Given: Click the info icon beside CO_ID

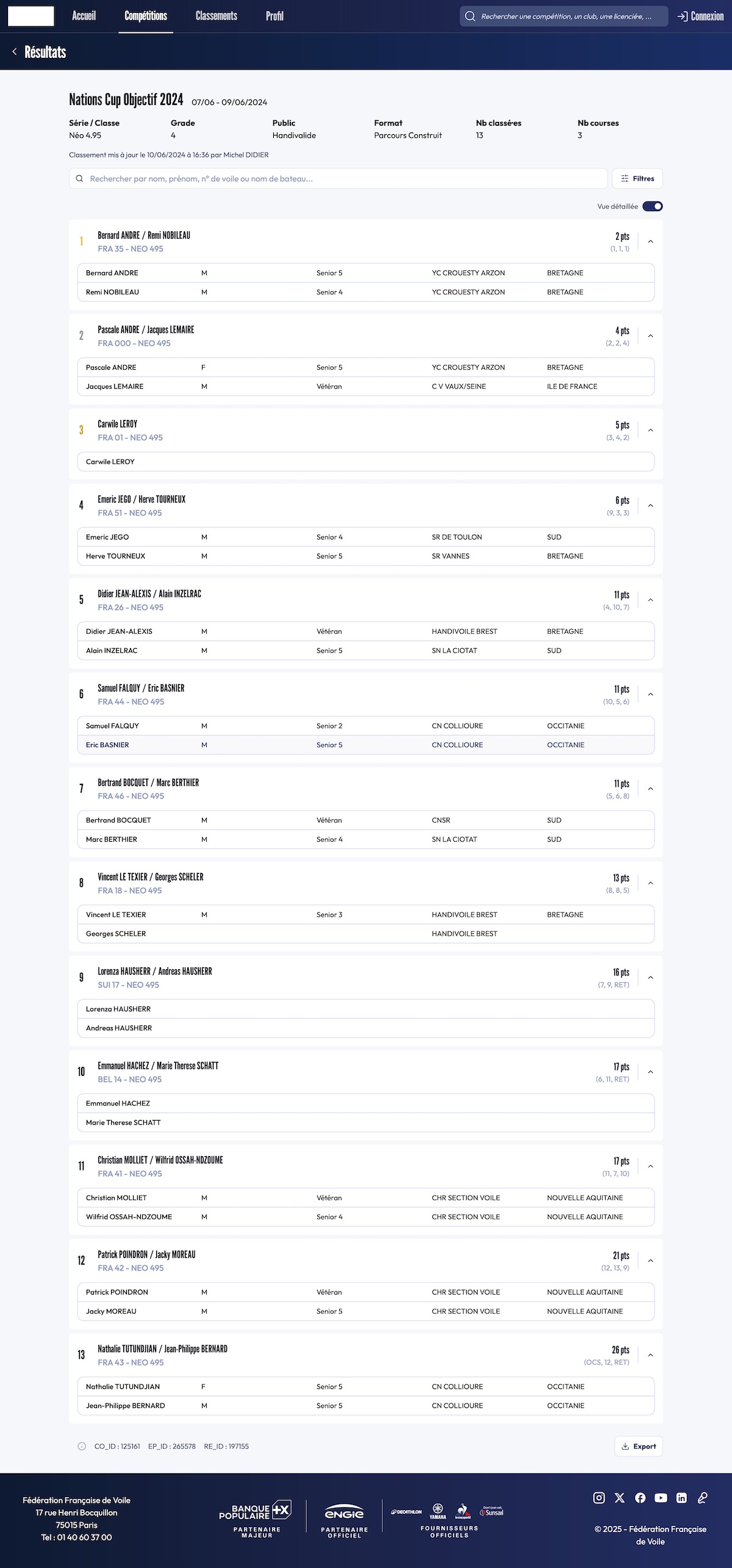Looking at the screenshot, I should (x=82, y=1446).
